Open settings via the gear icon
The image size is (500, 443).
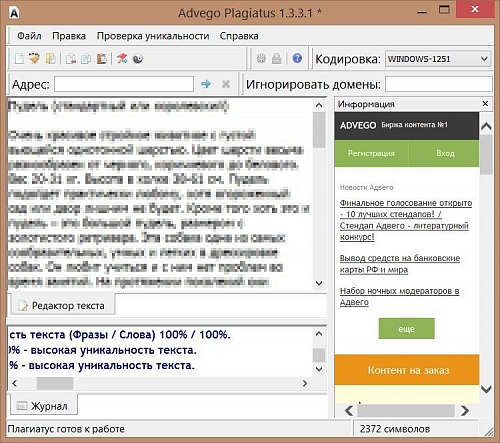click(261, 59)
